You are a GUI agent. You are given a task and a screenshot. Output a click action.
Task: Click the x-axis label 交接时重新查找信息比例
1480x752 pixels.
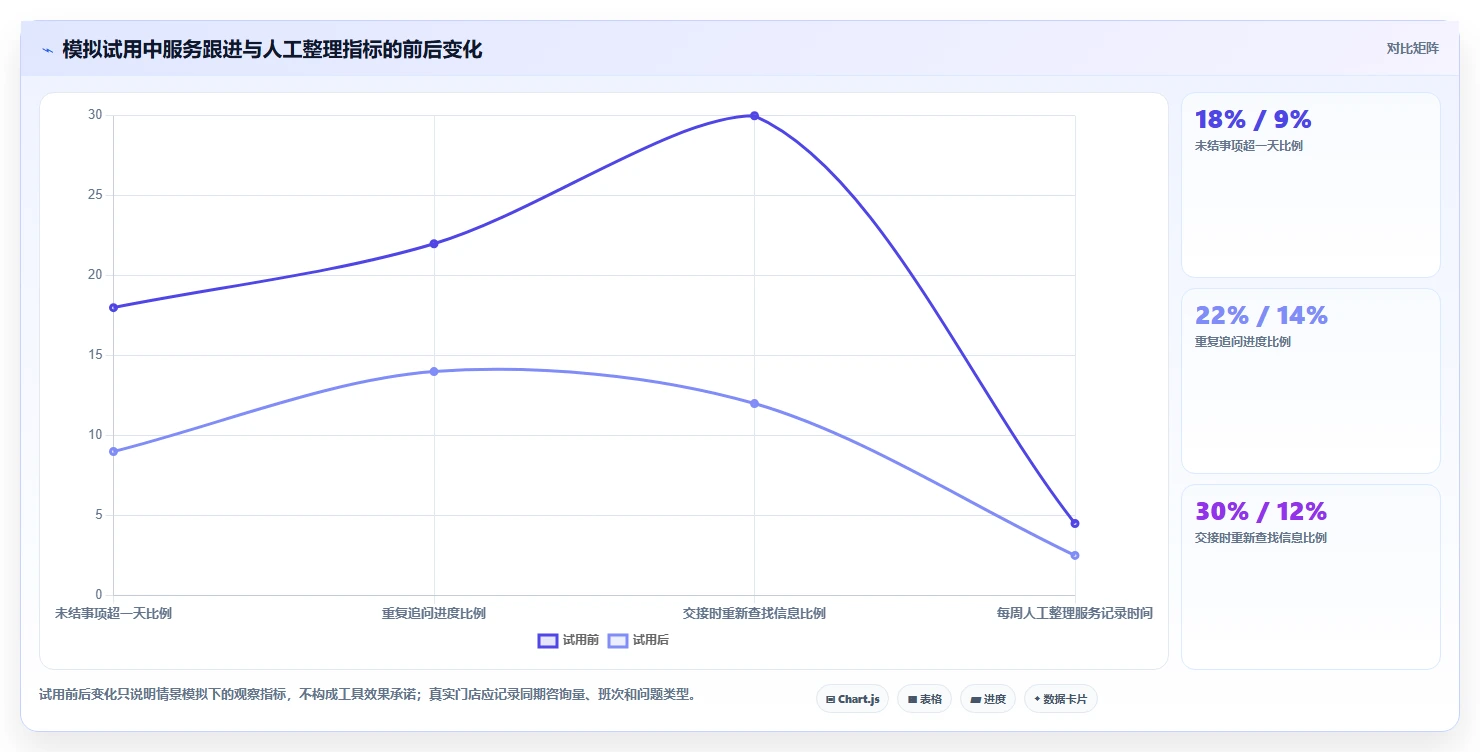coord(754,613)
